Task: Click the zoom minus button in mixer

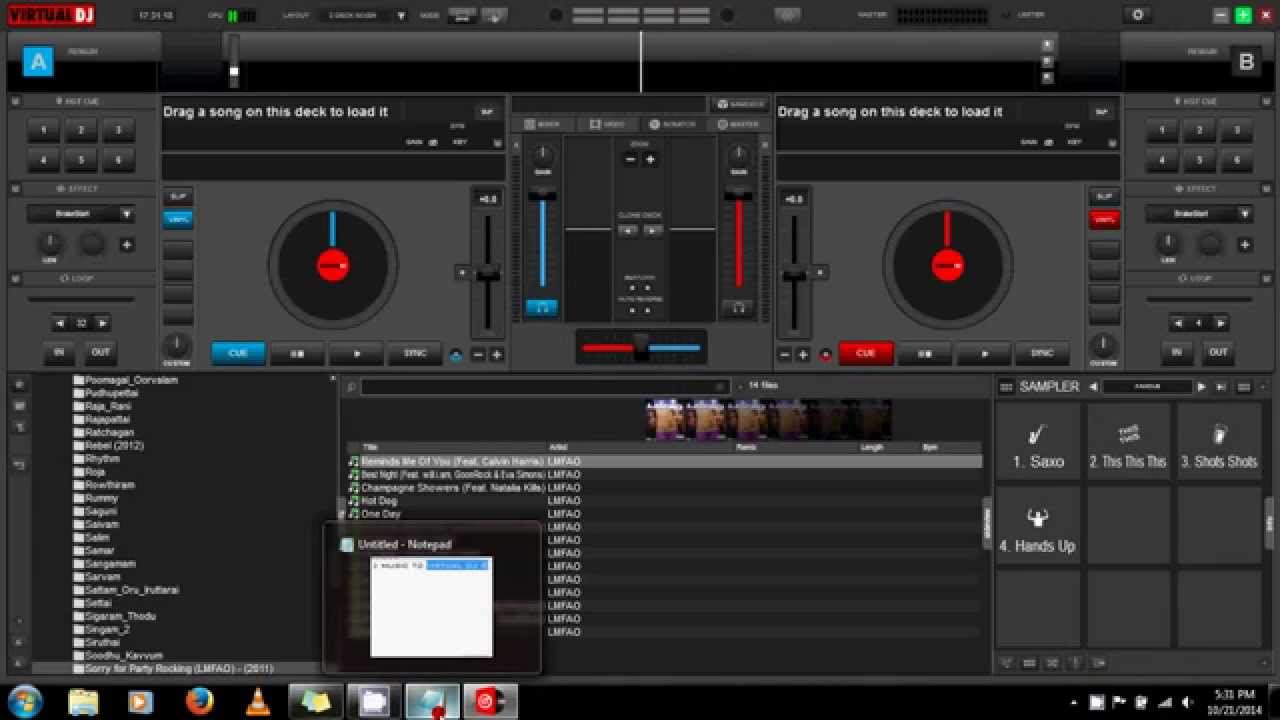Action: [630, 159]
